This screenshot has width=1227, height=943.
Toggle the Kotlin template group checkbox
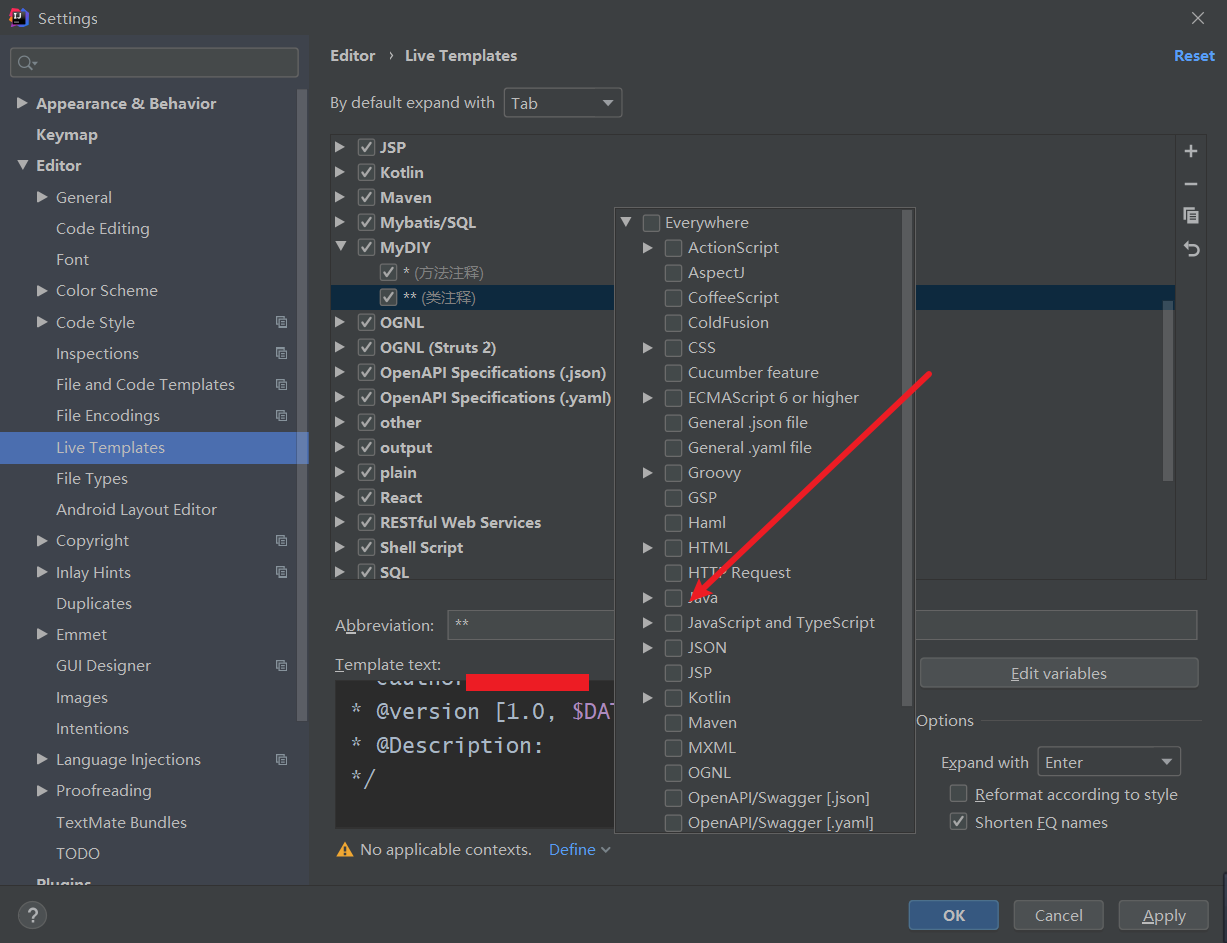click(366, 172)
